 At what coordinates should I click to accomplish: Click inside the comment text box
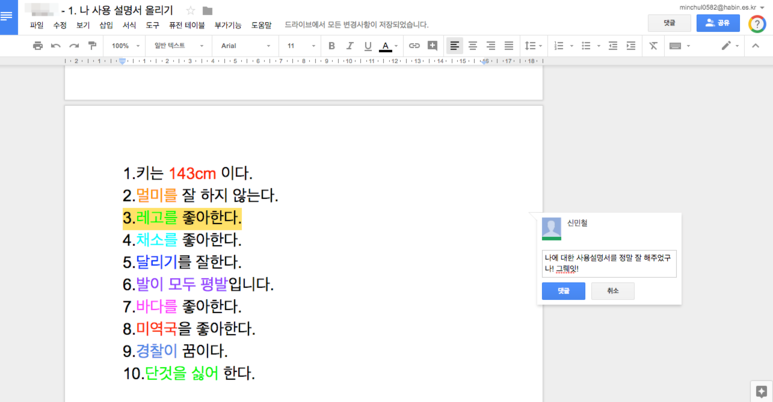click(x=608, y=263)
